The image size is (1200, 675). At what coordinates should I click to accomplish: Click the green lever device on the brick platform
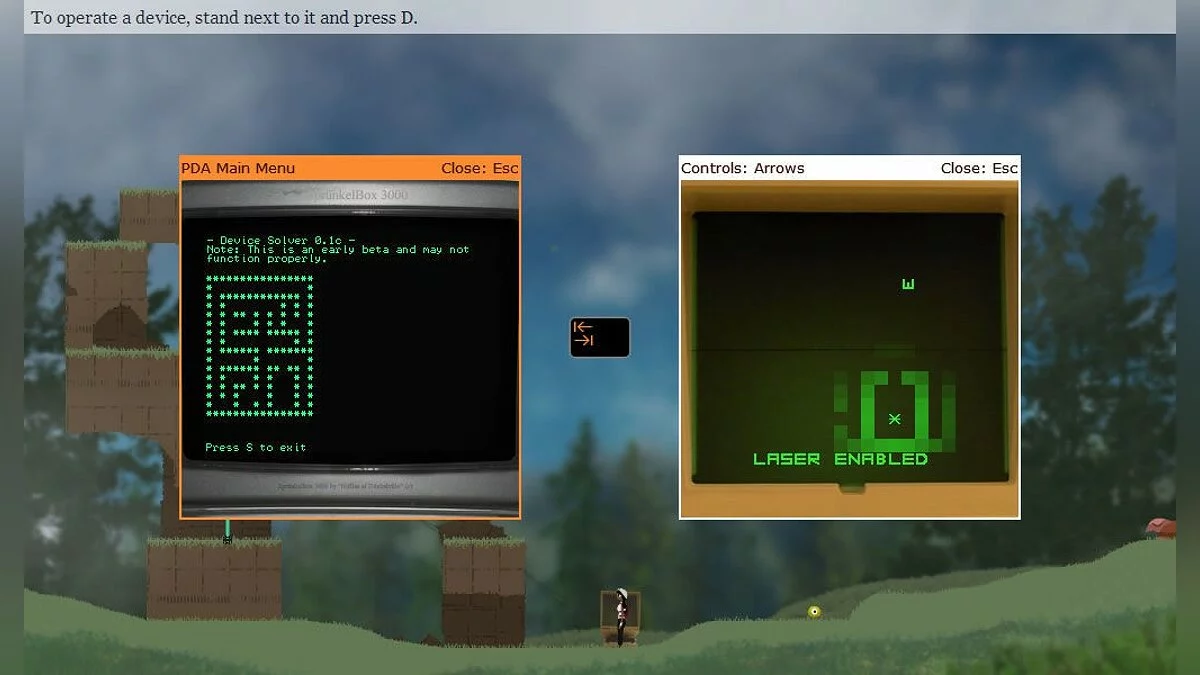click(228, 531)
